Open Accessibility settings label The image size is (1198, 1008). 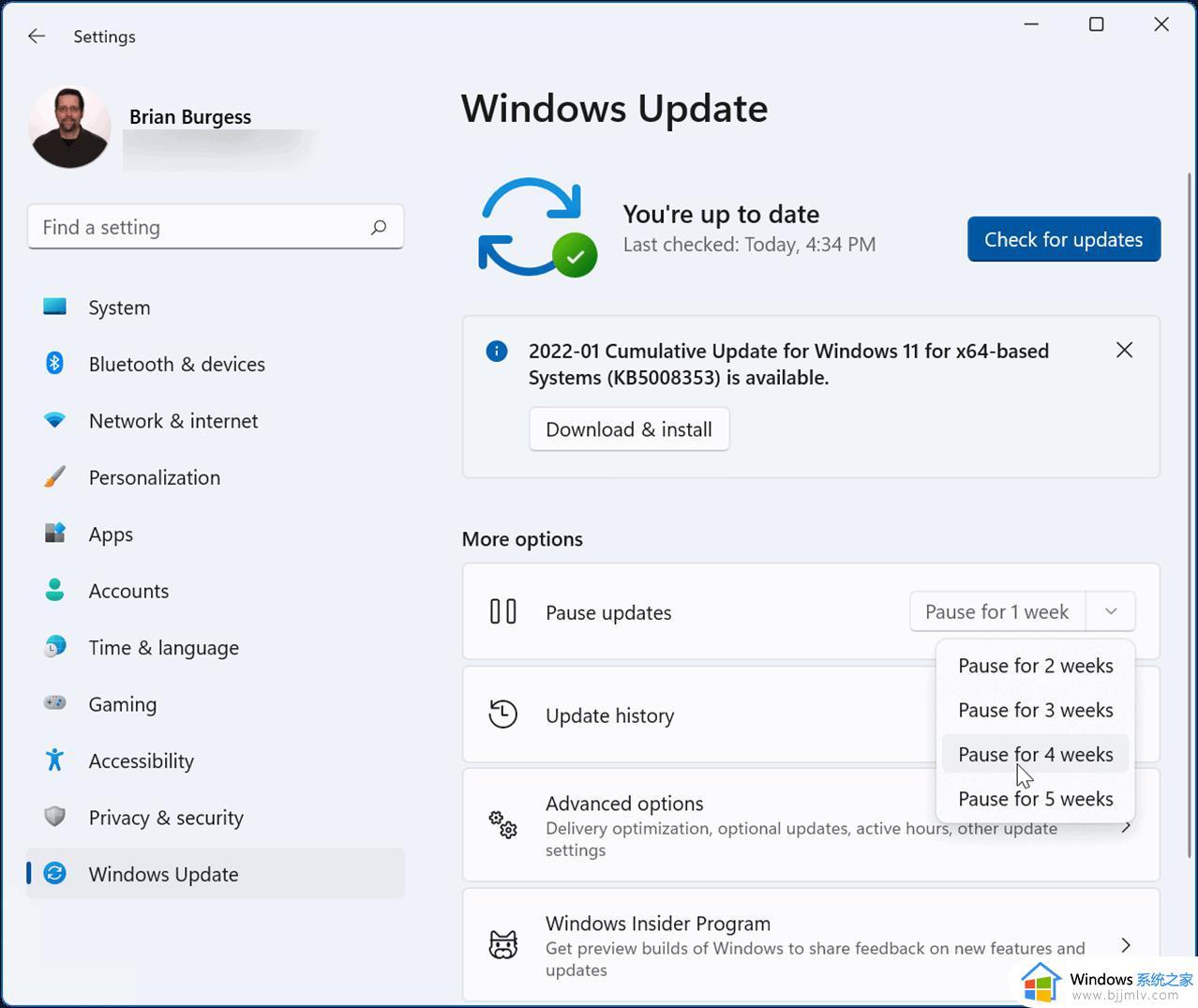[x=142, y=761]
